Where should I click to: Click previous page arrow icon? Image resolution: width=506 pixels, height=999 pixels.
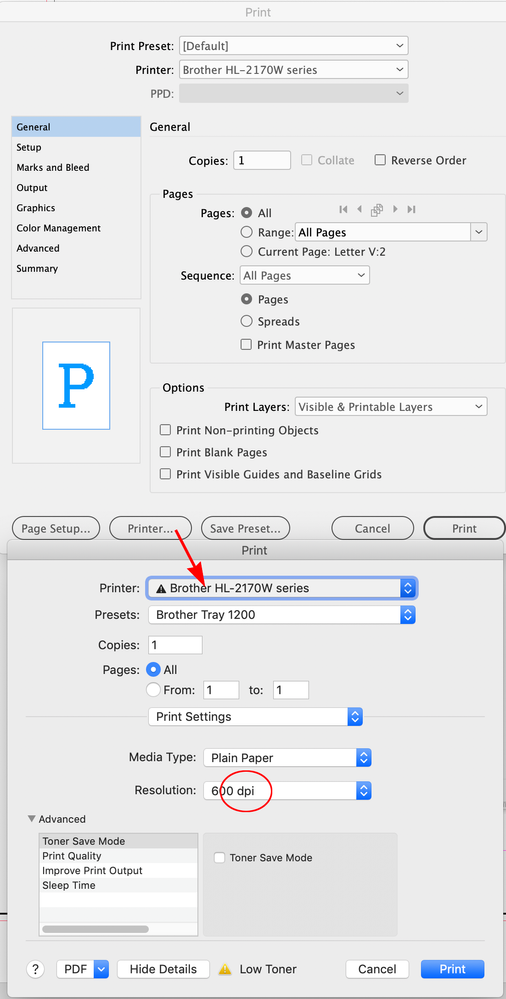tap(359, 209)
